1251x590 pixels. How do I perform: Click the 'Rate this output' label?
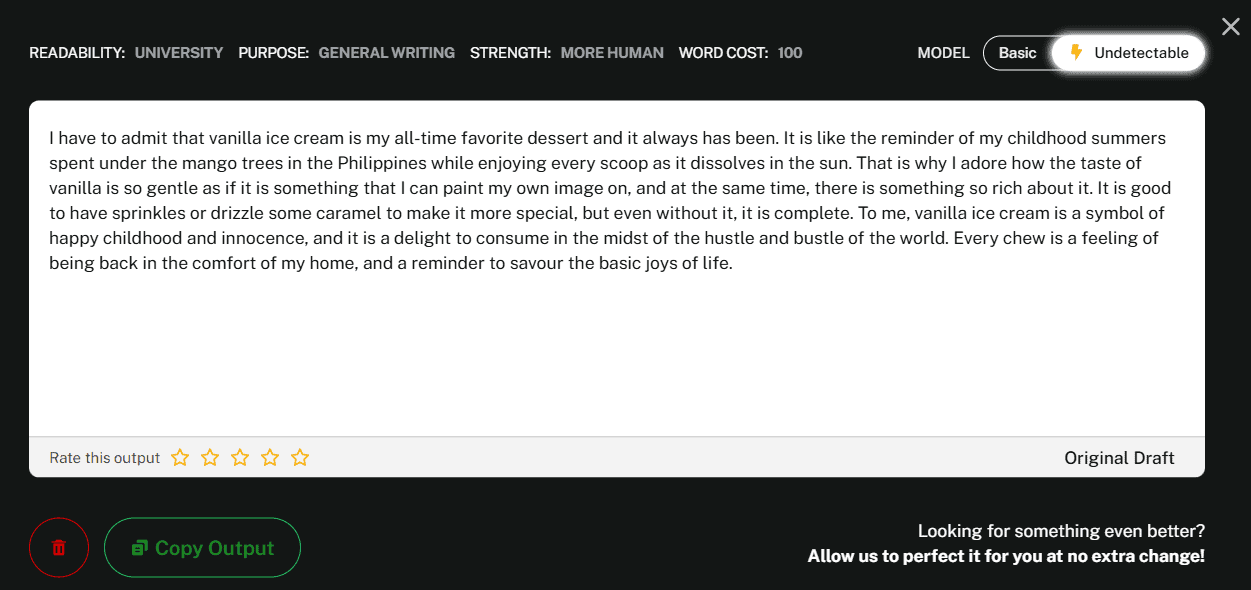(105, 458)
